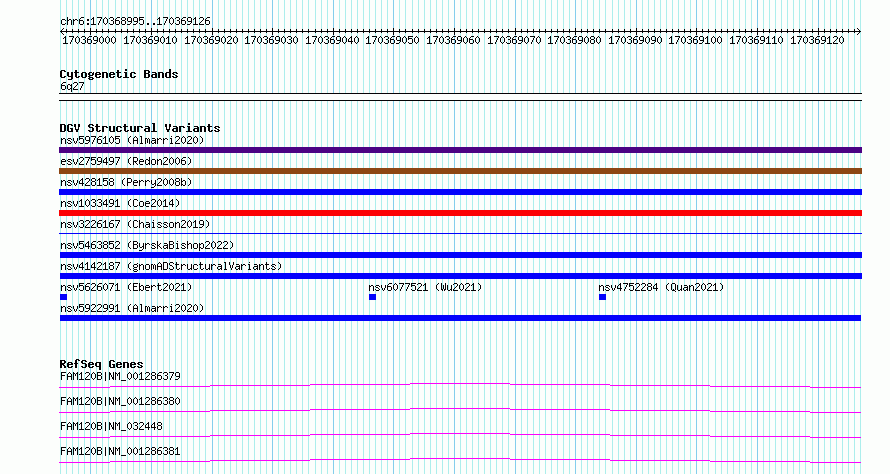Click the DGV Structural Variants heading

(140, 128)
